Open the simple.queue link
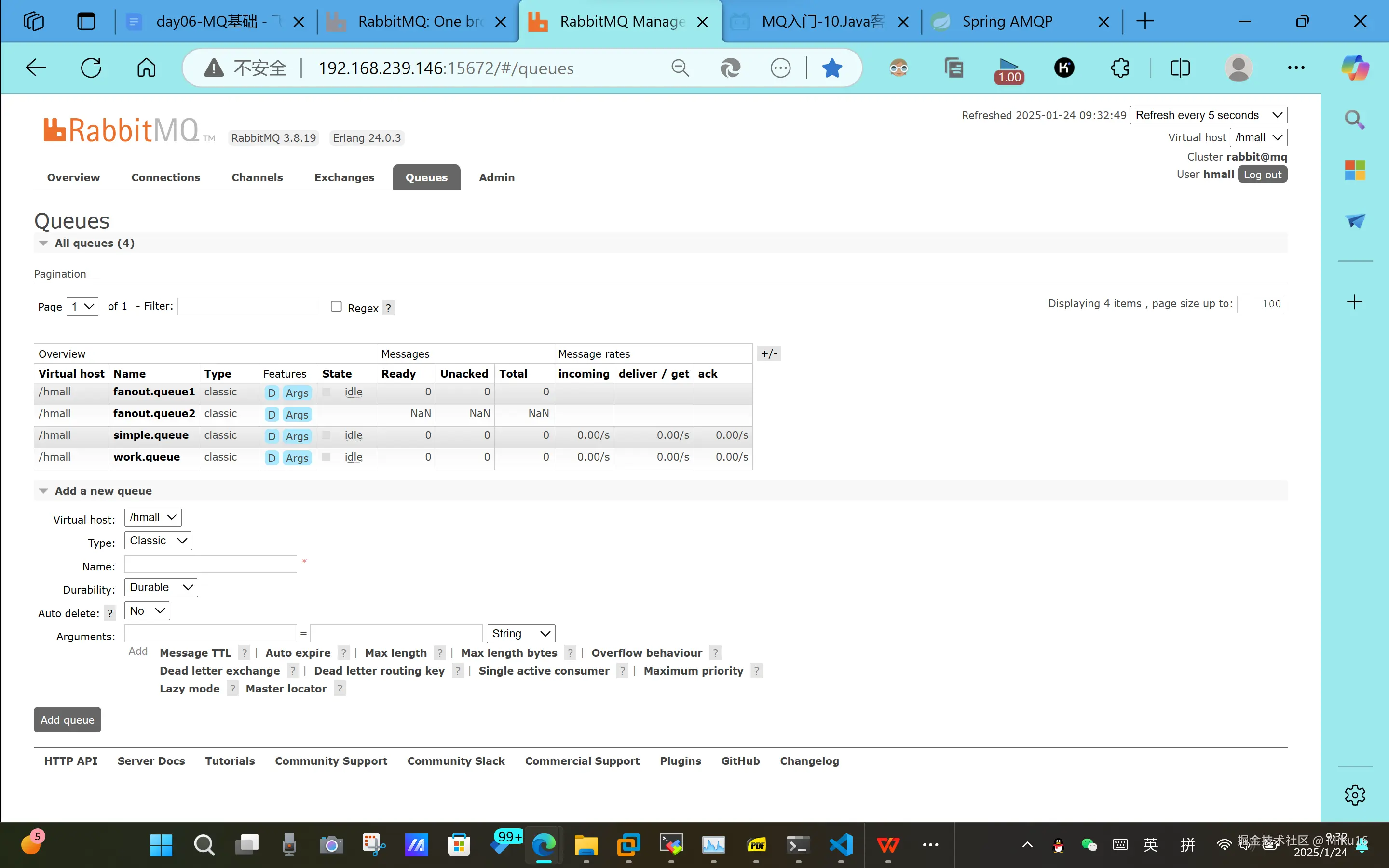 coord(151,435)
